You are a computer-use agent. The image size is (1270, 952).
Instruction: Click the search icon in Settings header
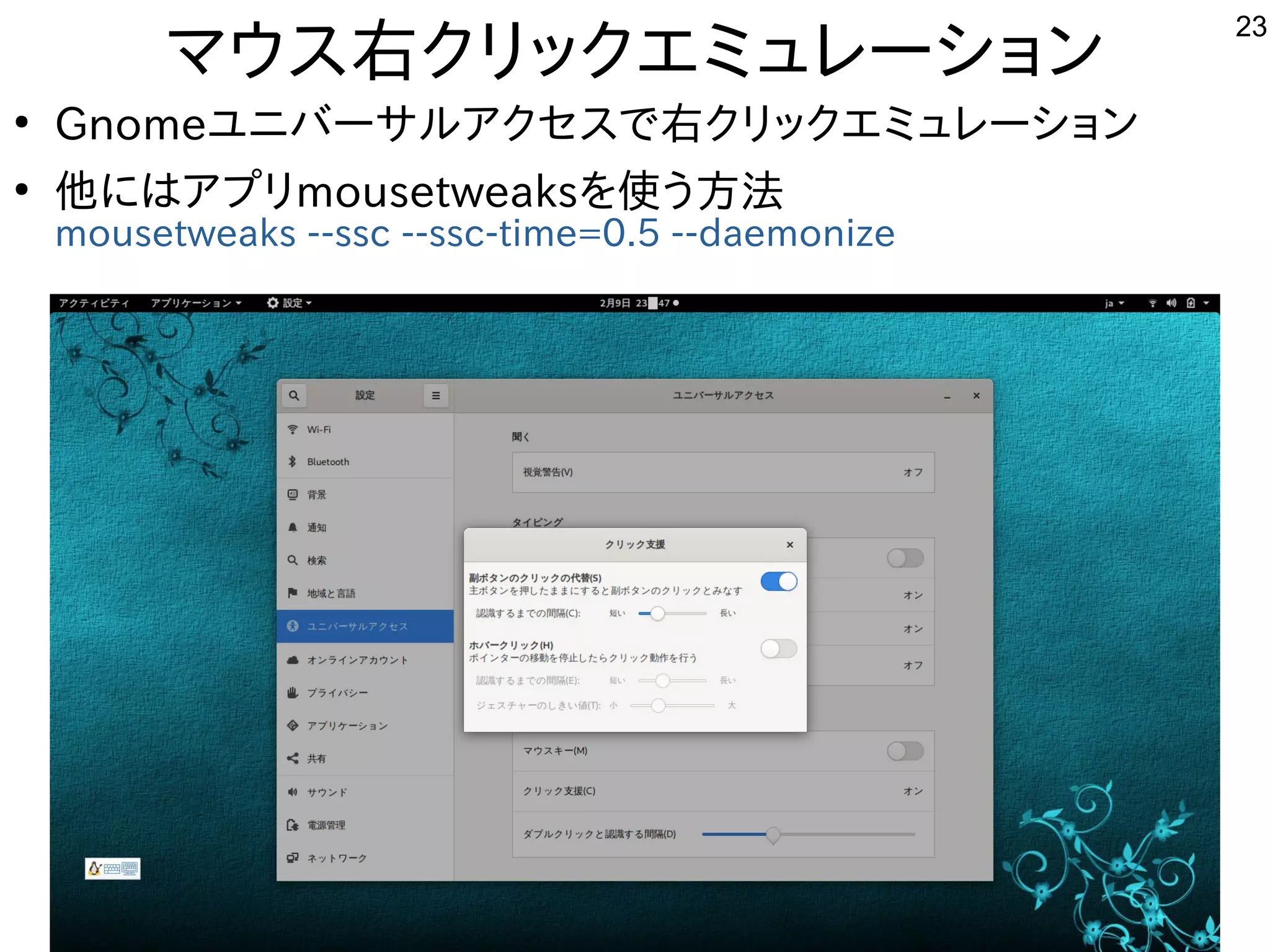tap(294, 395)
